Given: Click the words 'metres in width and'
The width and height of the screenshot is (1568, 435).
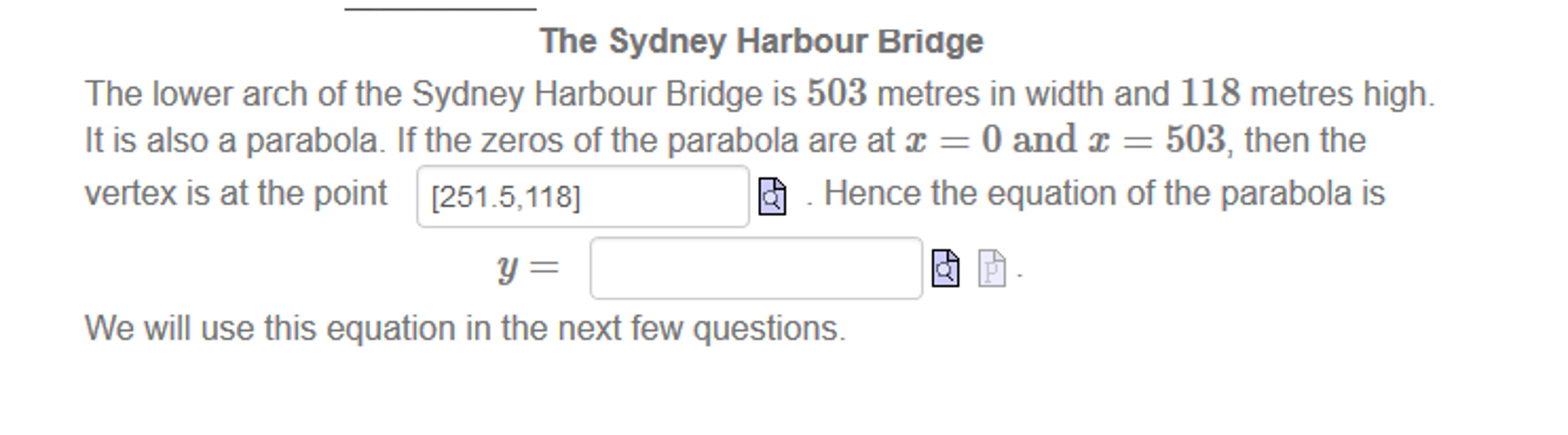Looking at the screenshot, I should click(x=1023, y=94).
